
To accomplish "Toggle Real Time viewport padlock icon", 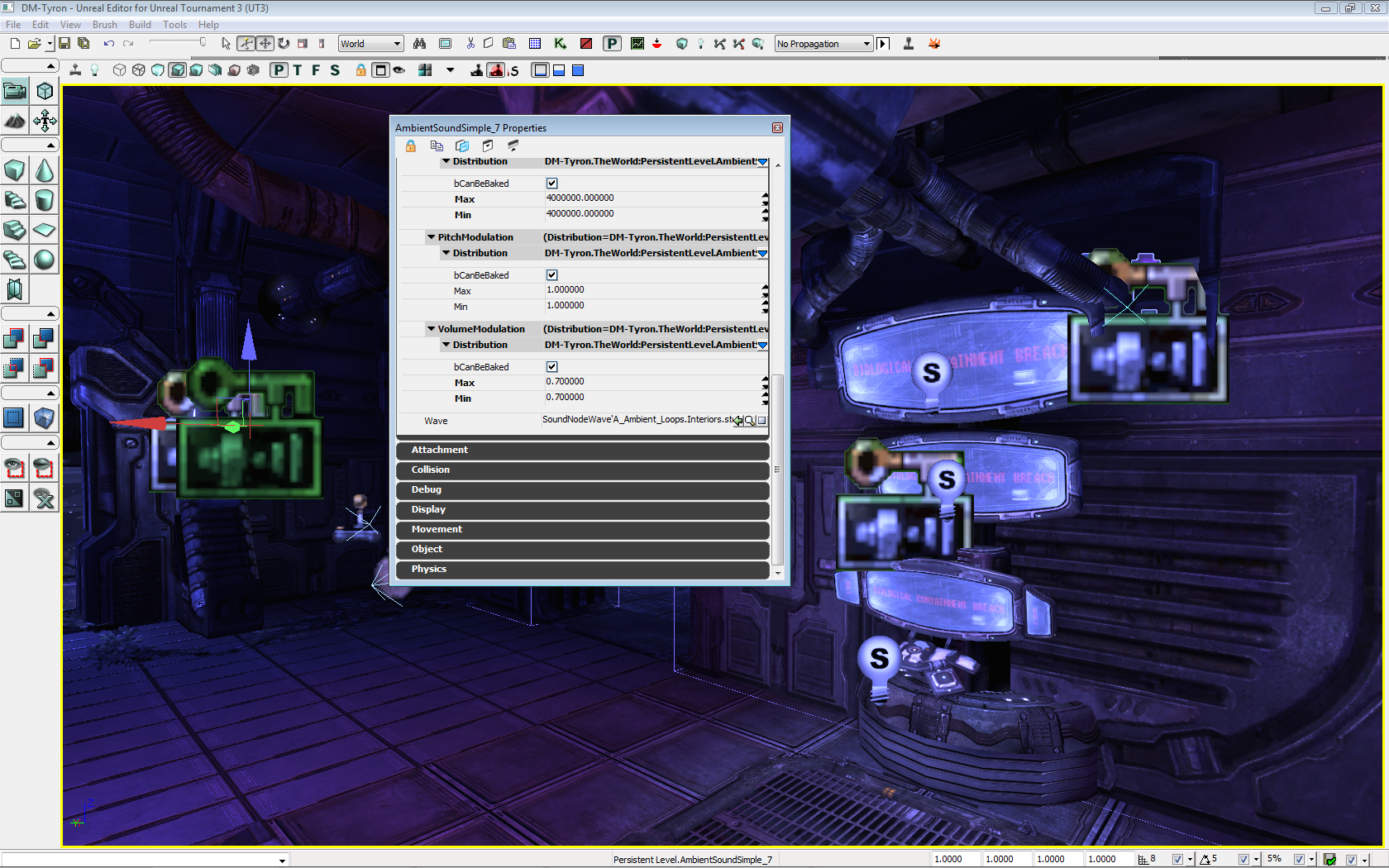I will (x=361, y=70).
